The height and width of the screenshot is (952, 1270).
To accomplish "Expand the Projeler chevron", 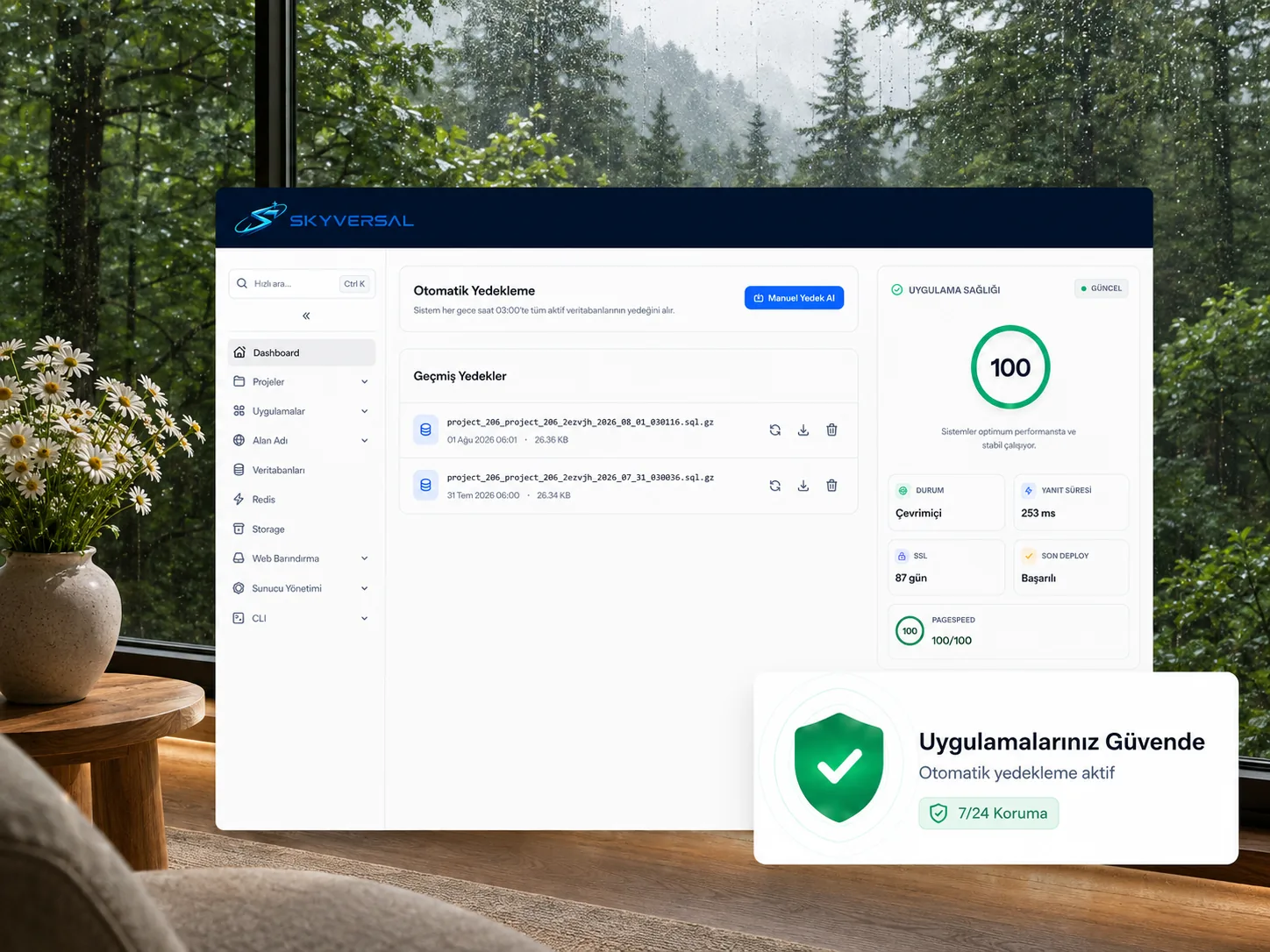I will pyautogui.click(x=365, y=381).
